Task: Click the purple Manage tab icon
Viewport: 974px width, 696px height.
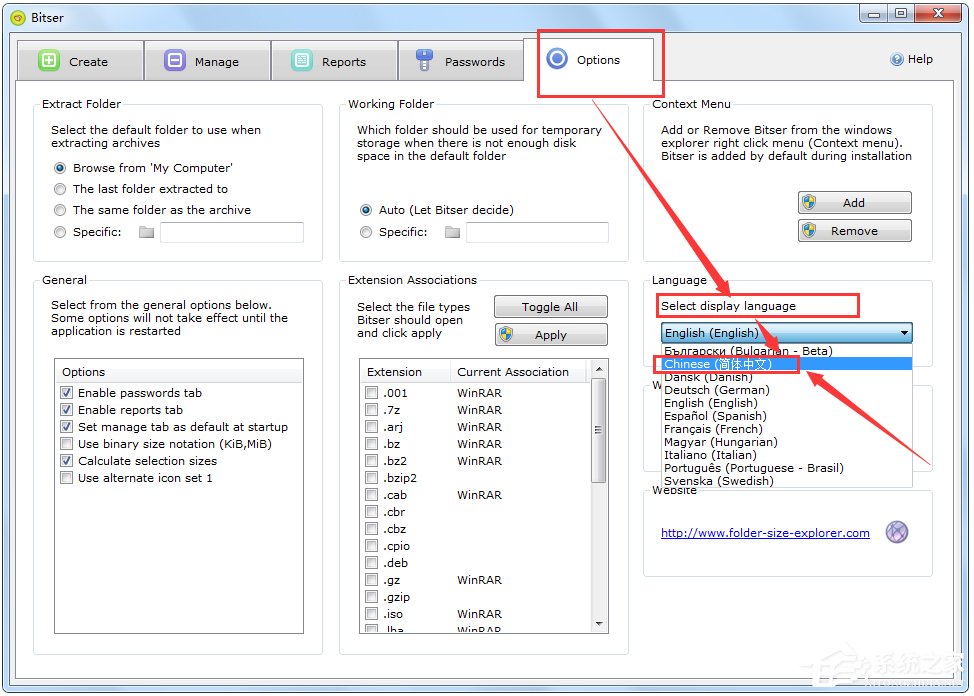Action: coord(175,61)
